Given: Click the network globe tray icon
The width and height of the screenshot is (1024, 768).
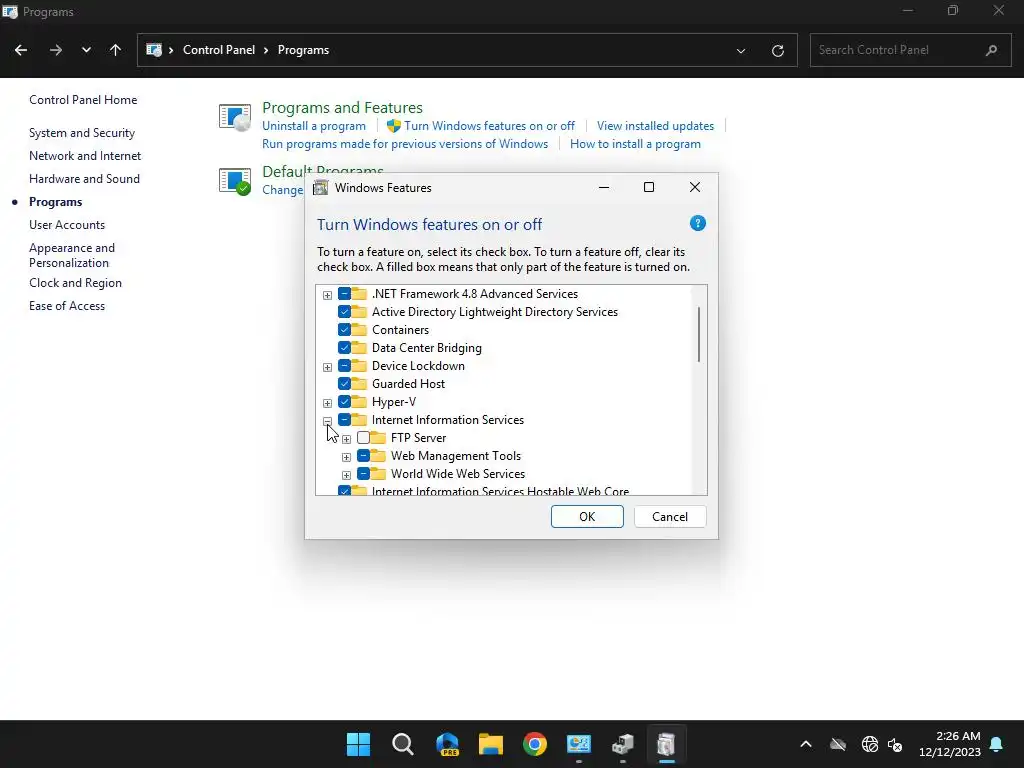Looking at the screenshot, I should point(869,744).
